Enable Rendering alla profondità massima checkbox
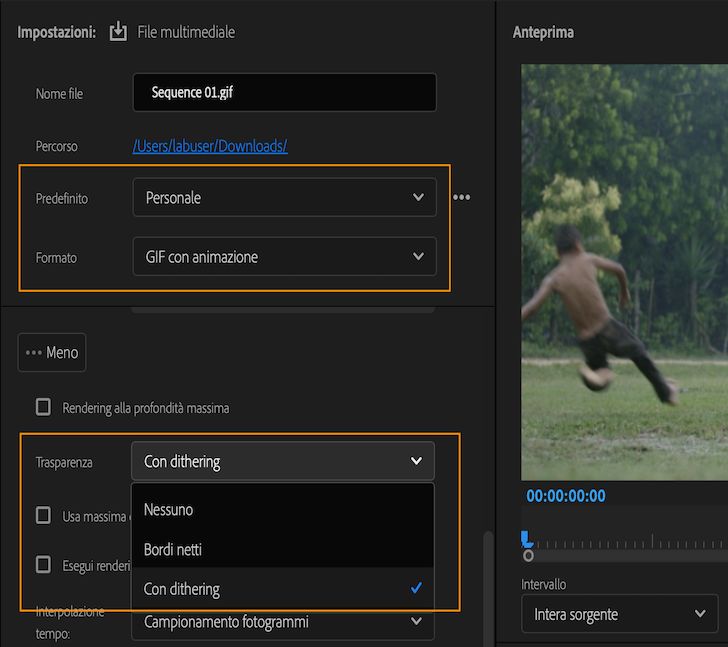The image size is (728, 647). pyautogui.click(x=43, y=407)
